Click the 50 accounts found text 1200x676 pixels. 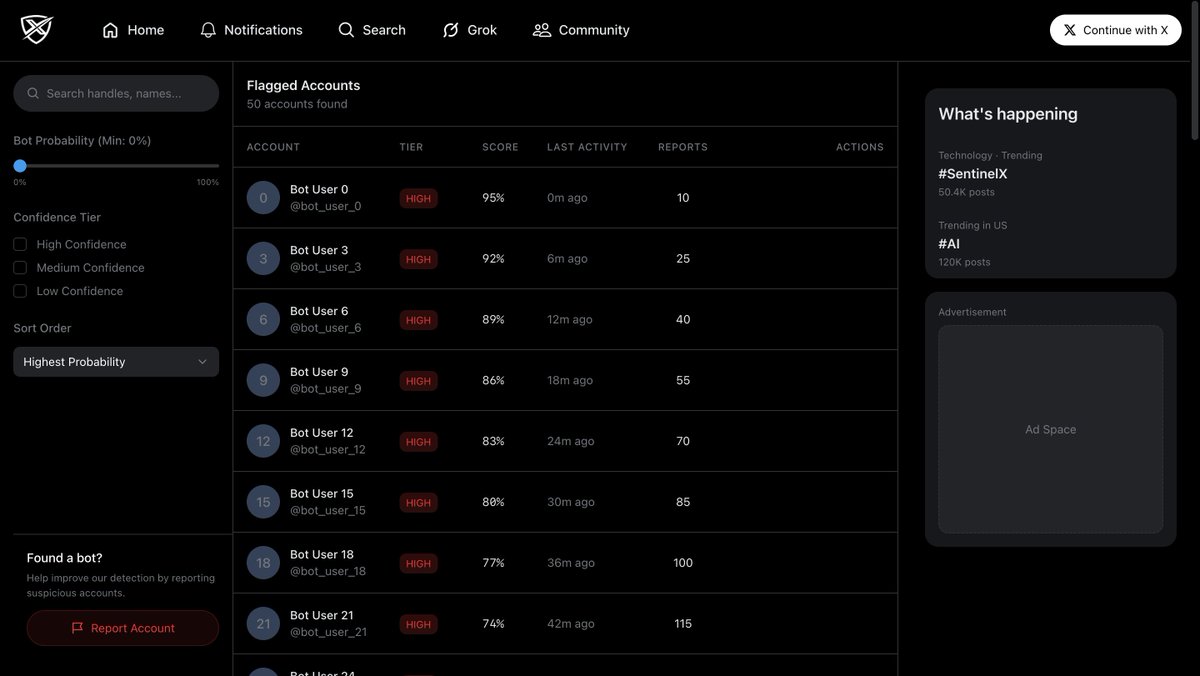pos(297,104)
